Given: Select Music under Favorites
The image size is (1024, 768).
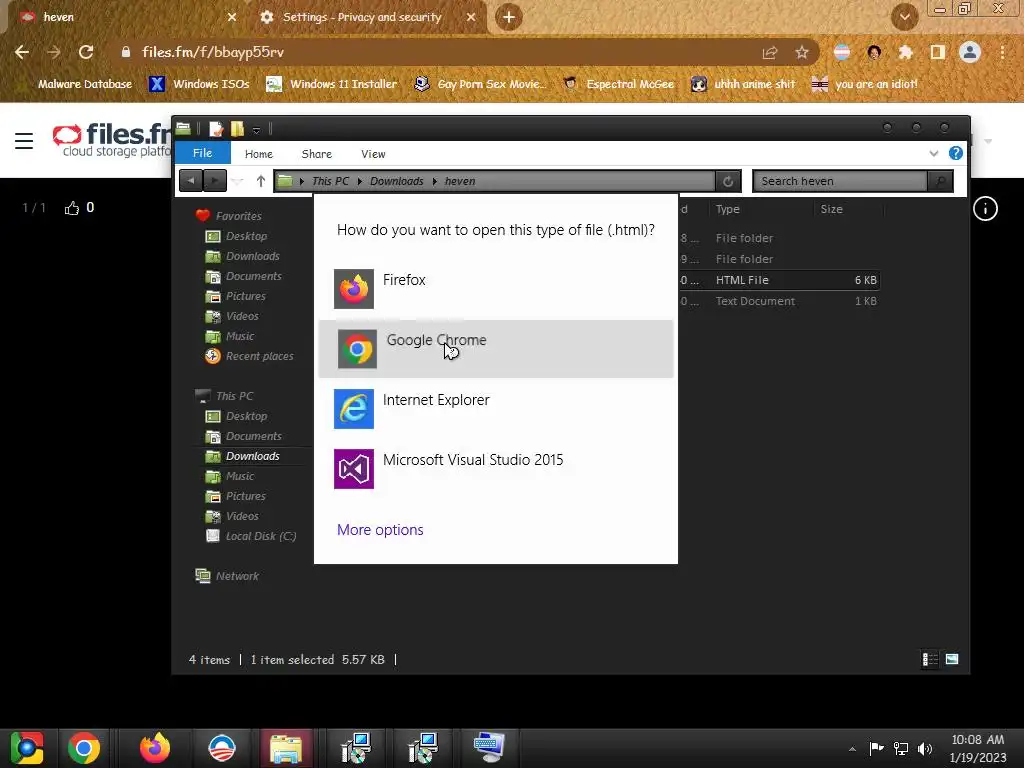Looking at the screenshot, I should (239, 336).
